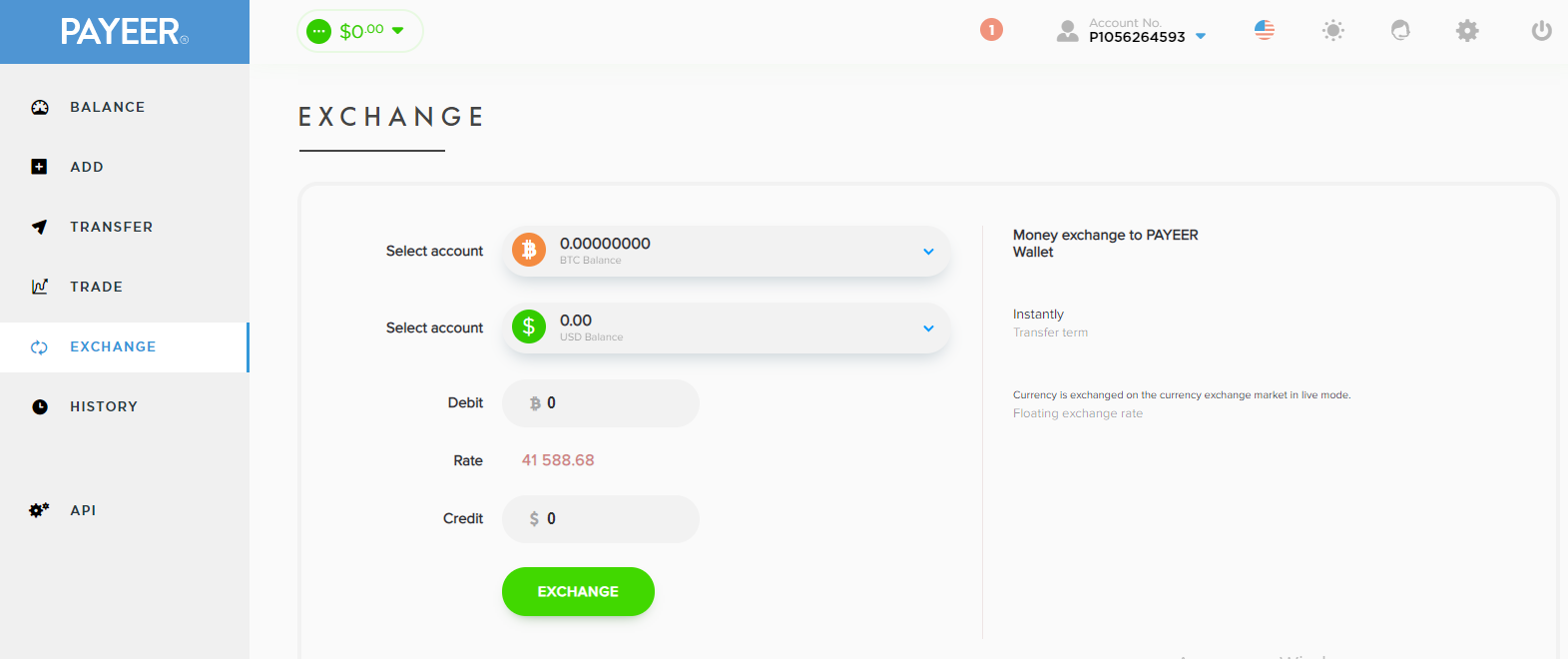Click the History clock icon

coord(40,406)
